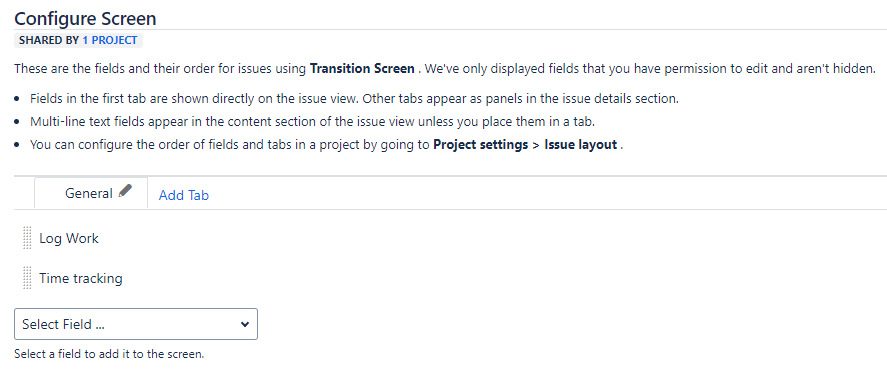The height and width of the screenshot is (381, 887).
Task: Click Add Tab to create a tab
Action: 183,196
